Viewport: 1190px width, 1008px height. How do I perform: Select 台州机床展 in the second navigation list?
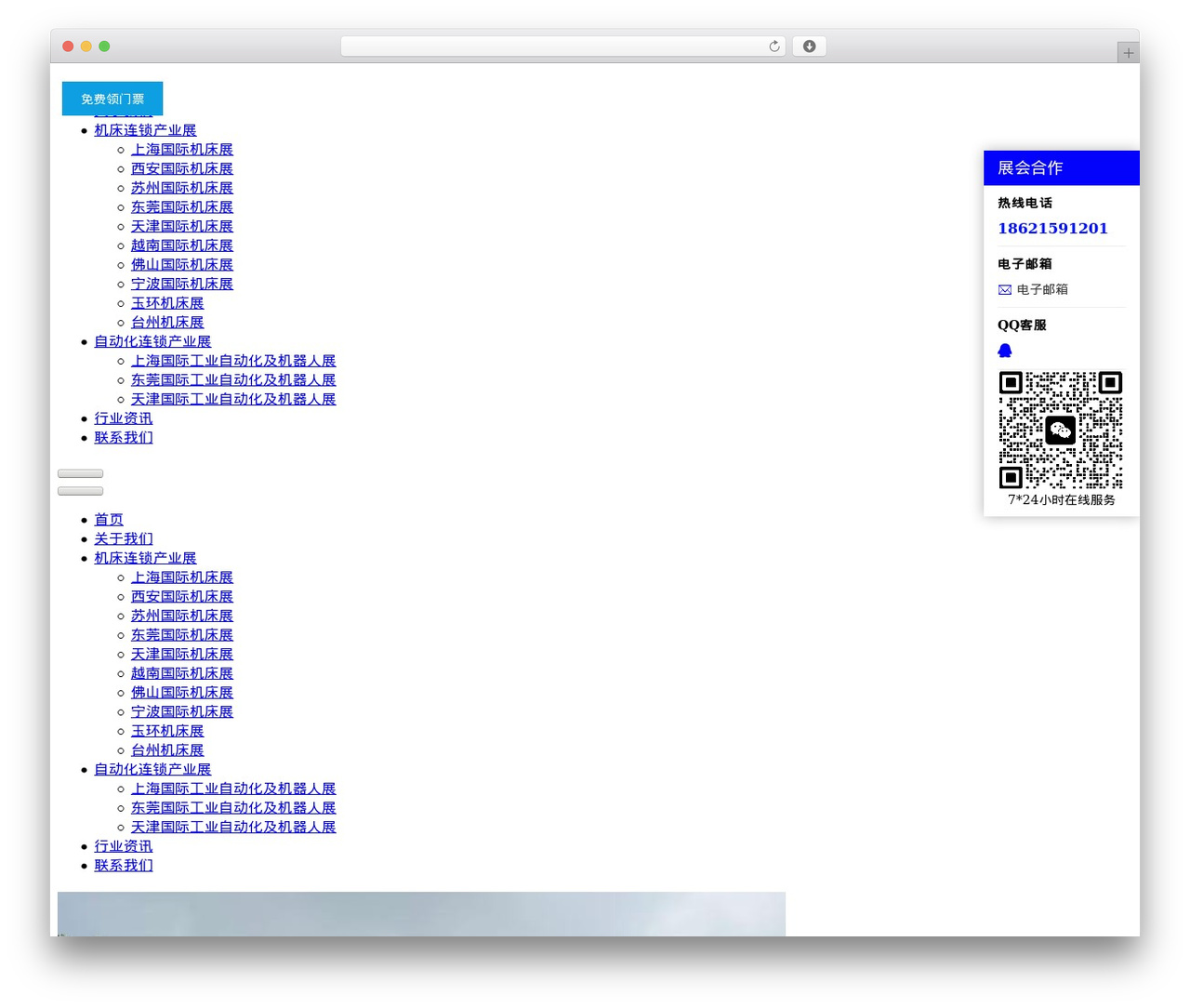(x=167, y=750)
